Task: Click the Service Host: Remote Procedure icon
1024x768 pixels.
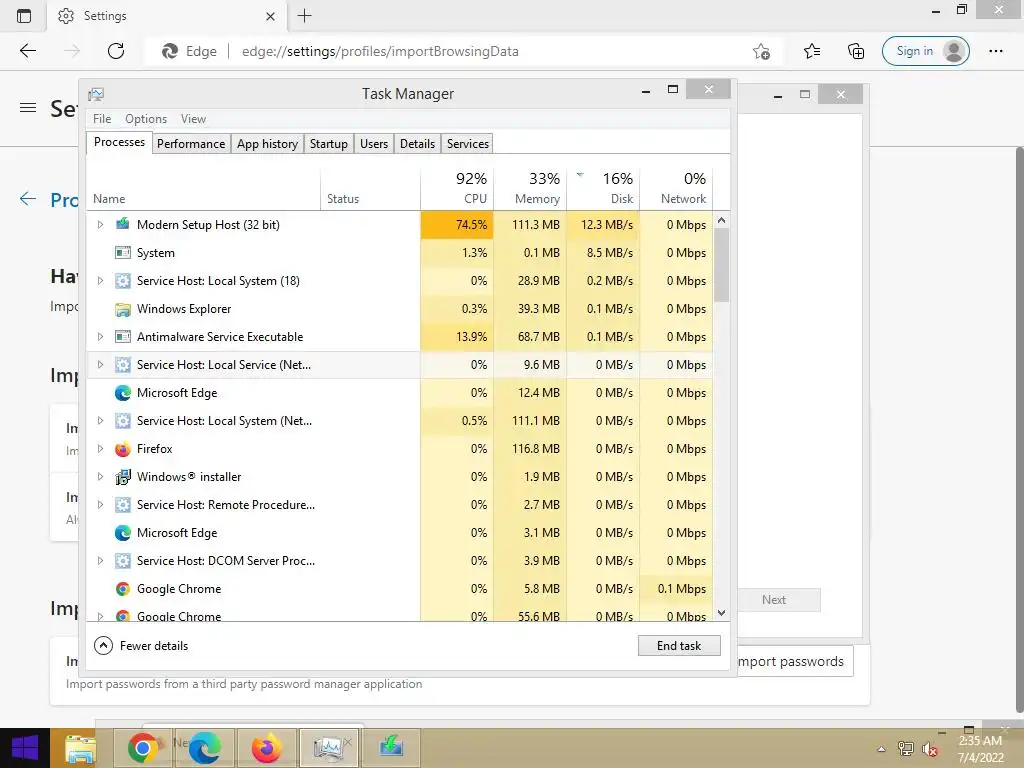Action: [x=123, y=505]
